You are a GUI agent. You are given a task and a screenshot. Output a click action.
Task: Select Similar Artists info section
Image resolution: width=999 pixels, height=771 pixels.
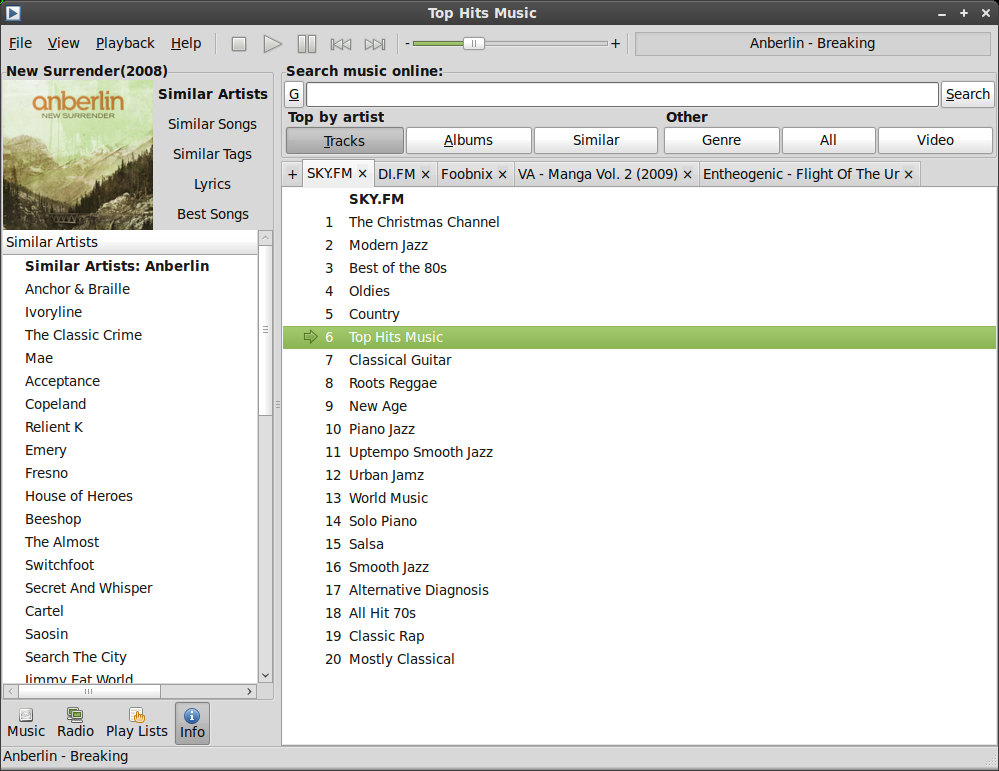[212, 94]
